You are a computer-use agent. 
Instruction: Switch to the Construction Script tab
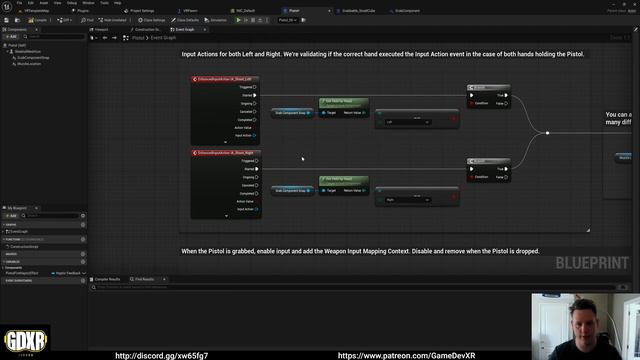(x=145, y=29)
